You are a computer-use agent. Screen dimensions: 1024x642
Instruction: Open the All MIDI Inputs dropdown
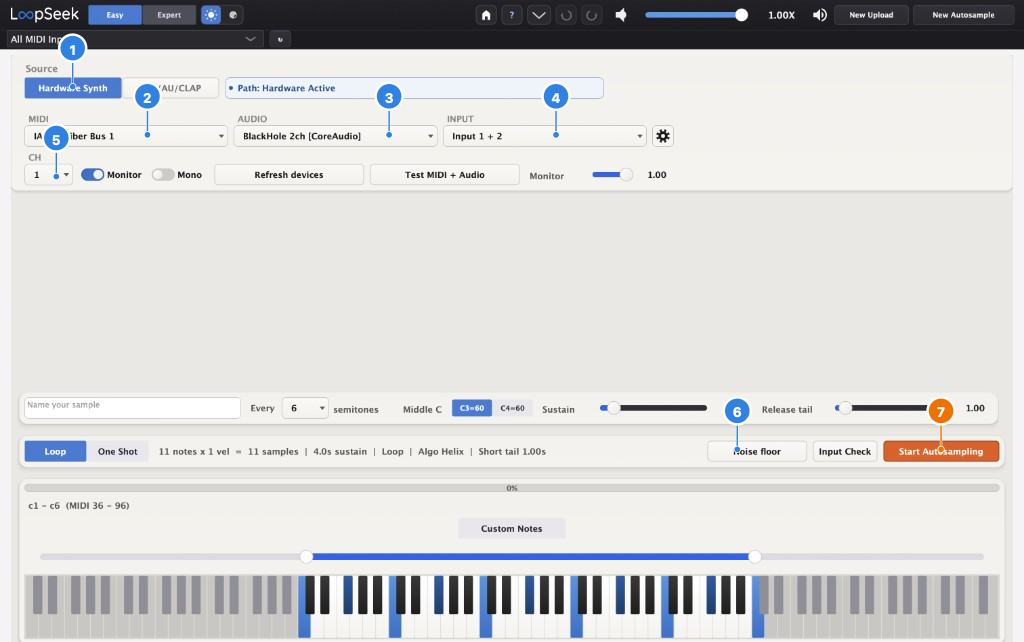pos(135,39)
